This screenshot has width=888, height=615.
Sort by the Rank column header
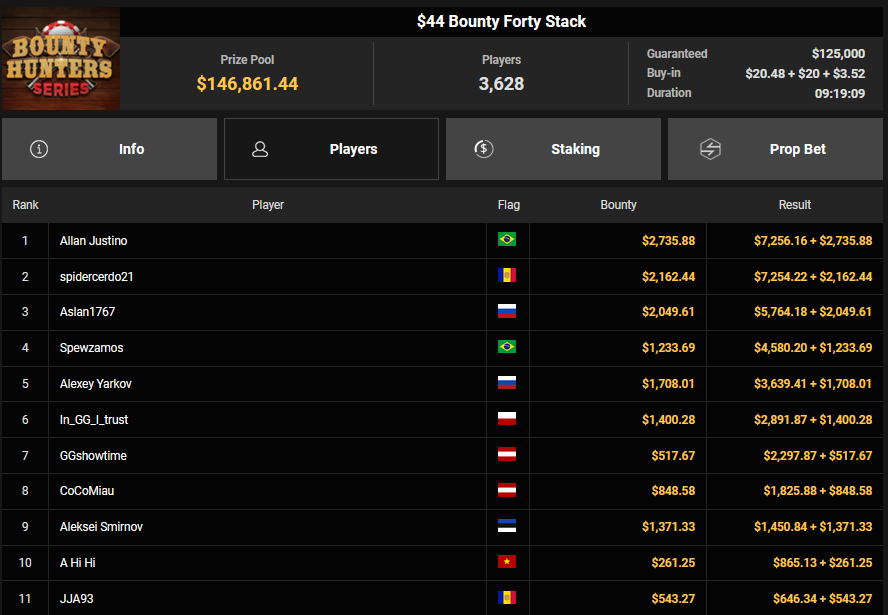click(25, 205)
